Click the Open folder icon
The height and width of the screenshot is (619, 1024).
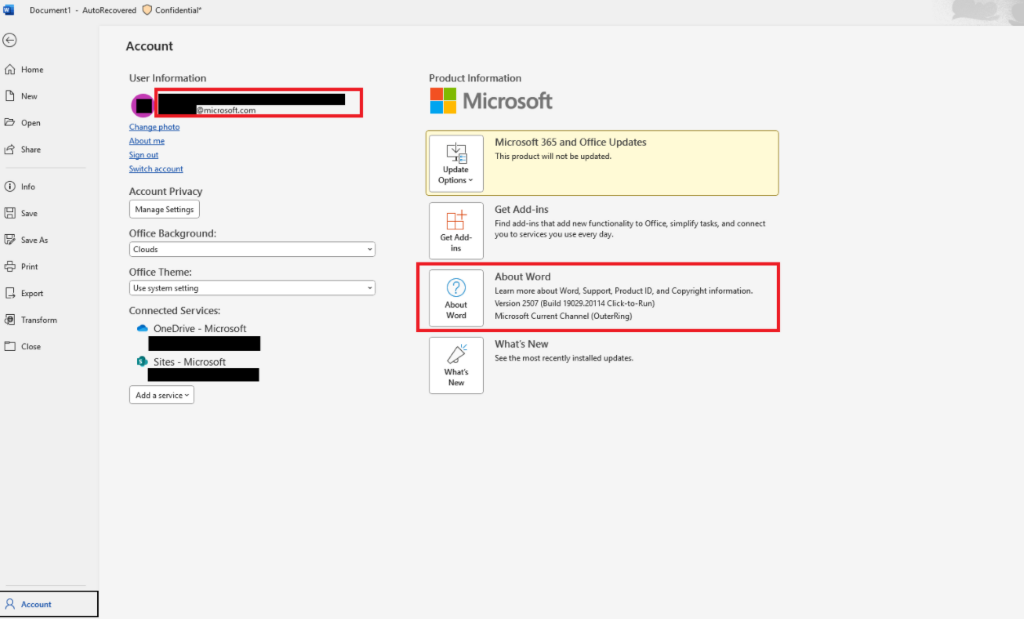(10, 122)
